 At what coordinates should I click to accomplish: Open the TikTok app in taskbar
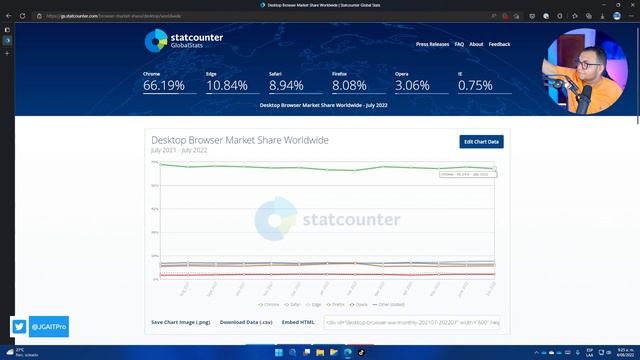[361, 352]
